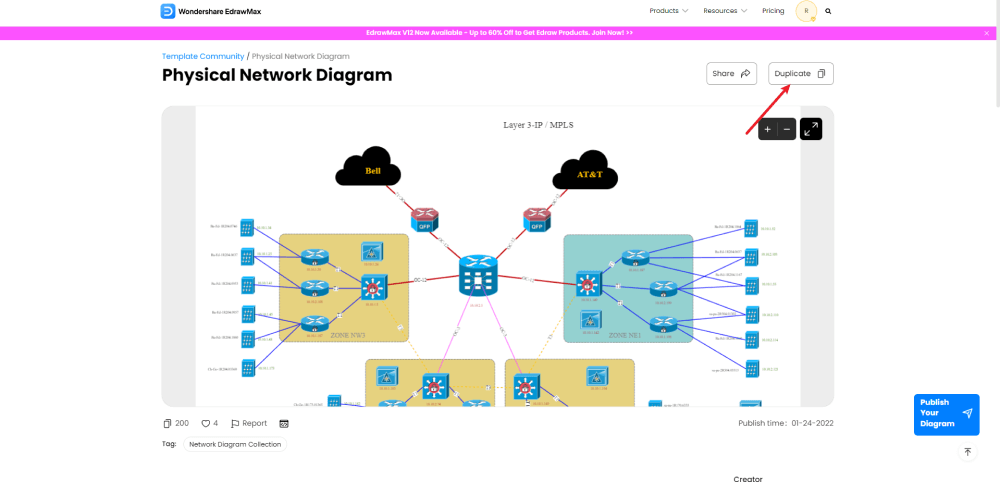Click the back-to-top arrow button
The width and height of the screenshot is (1000, 489).
coord(967,451)
